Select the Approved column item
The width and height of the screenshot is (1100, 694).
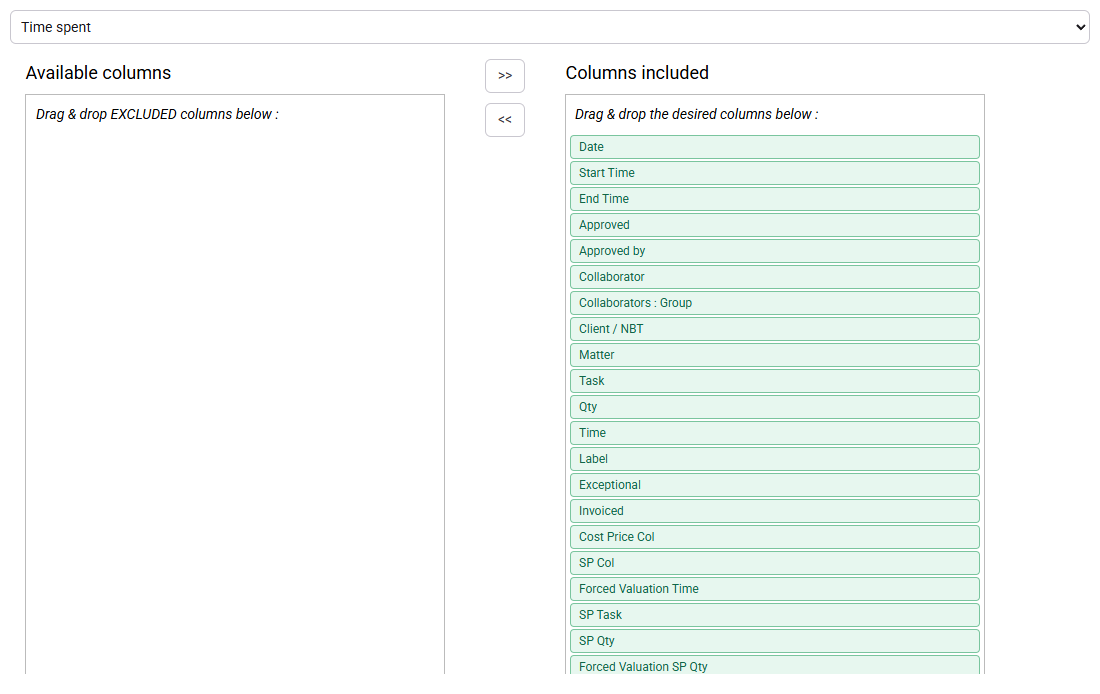pyautogui.click(x=774, y=225)
